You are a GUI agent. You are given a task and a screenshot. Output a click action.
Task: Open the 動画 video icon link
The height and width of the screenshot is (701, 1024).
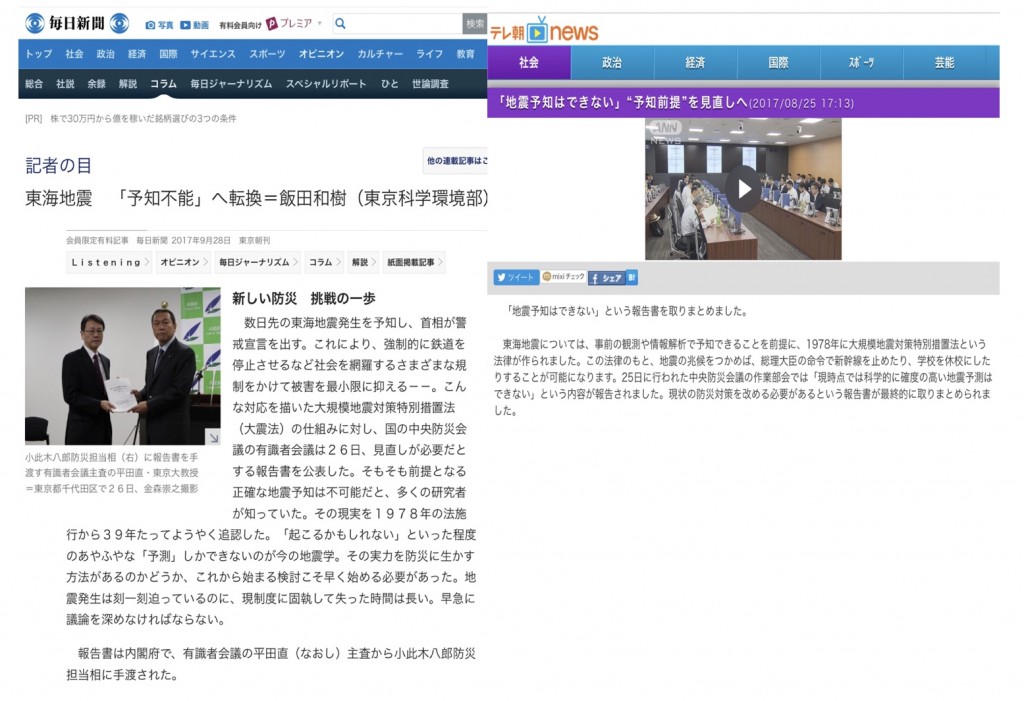194,24
